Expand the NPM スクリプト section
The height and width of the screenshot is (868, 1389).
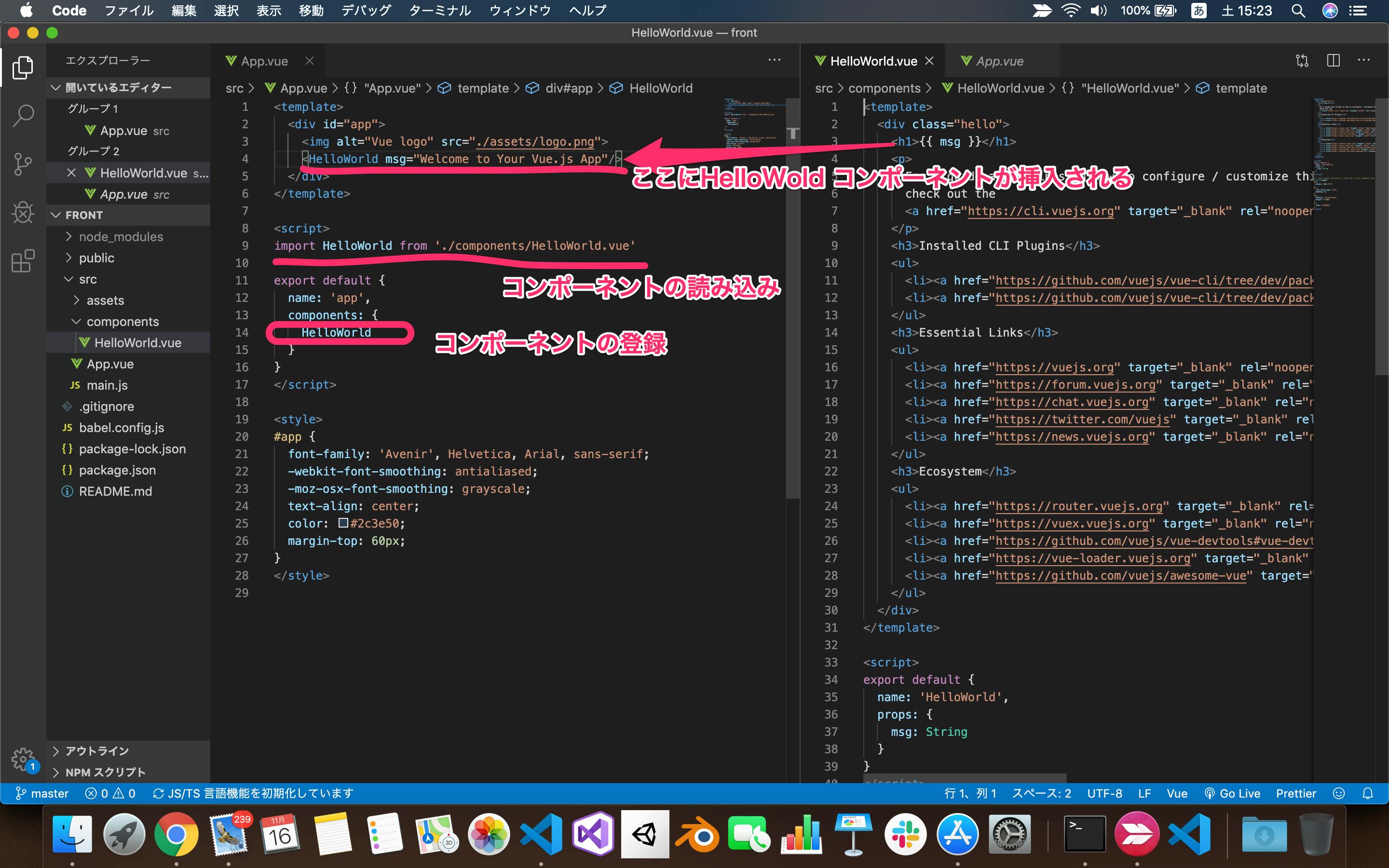pyautogui.click(x=105, y=772)
